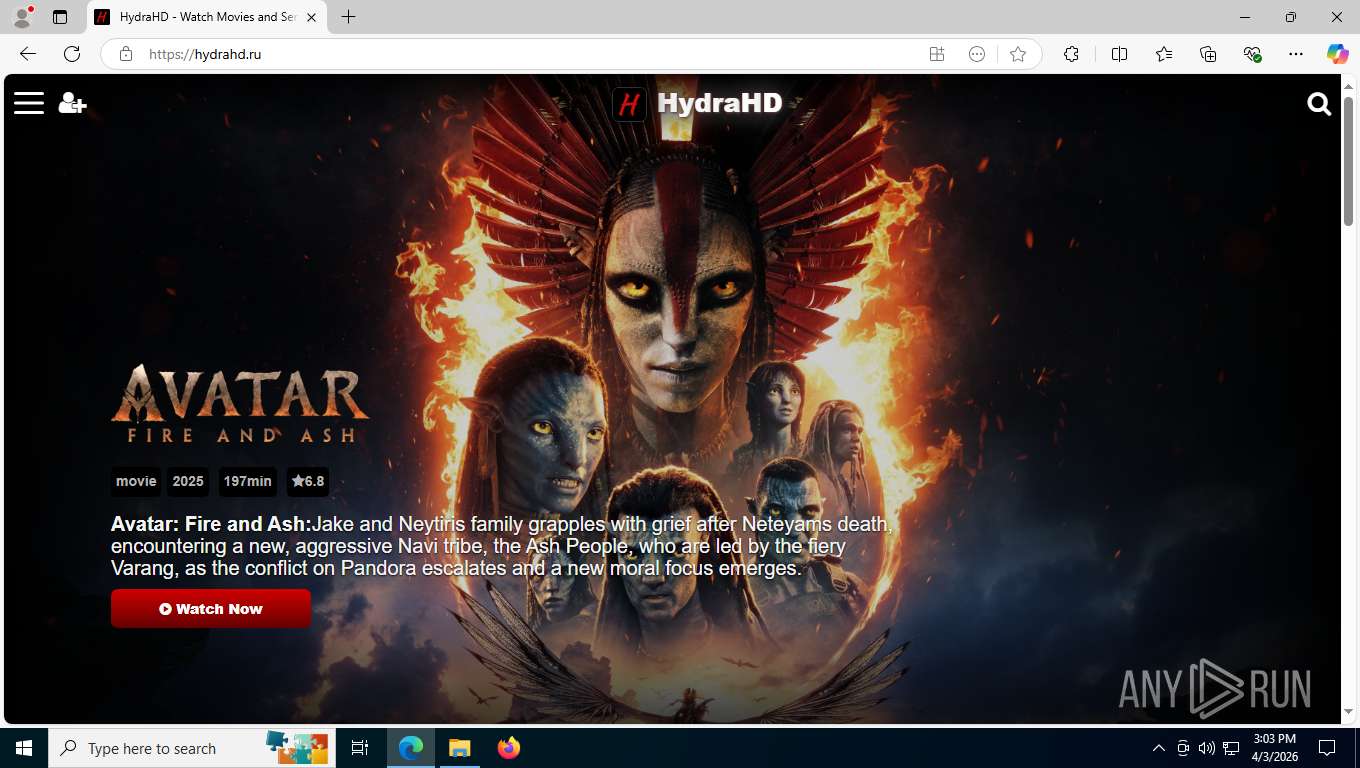Add this page to favorites star
Viewport: 1360px width, 768px height.
coord(1018,54)
